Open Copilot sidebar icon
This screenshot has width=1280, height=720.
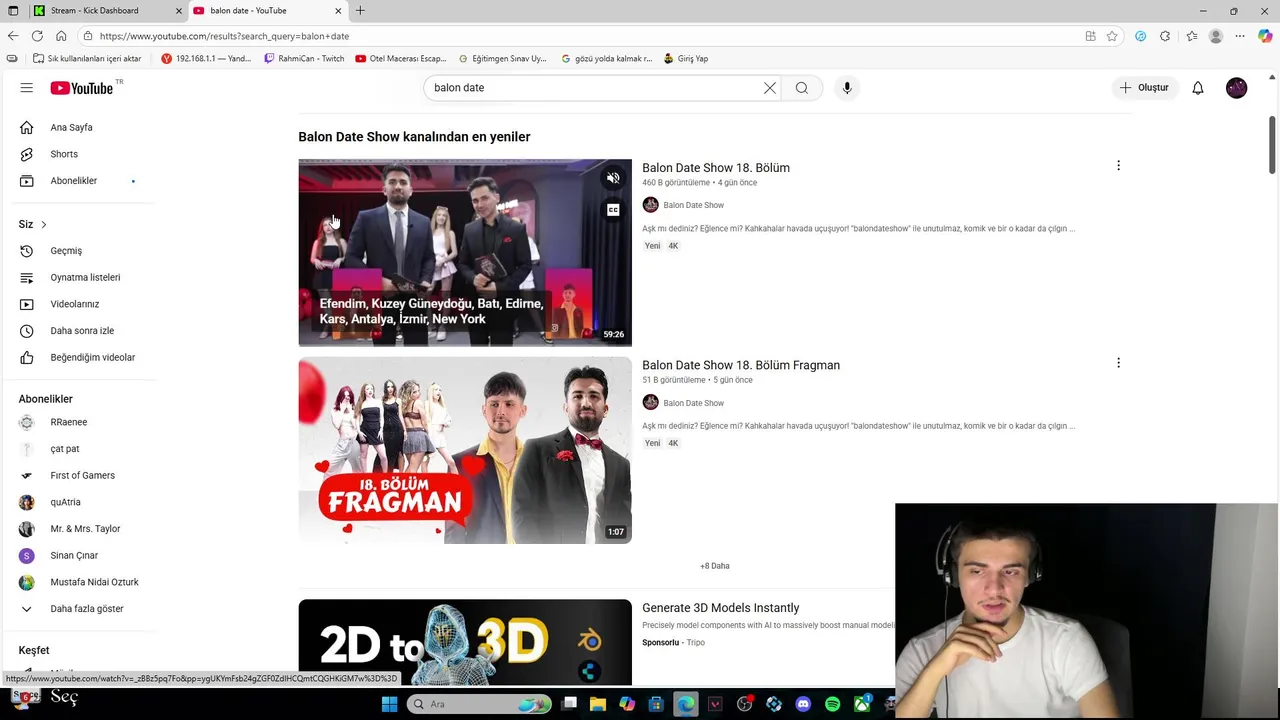[1265, 36]
